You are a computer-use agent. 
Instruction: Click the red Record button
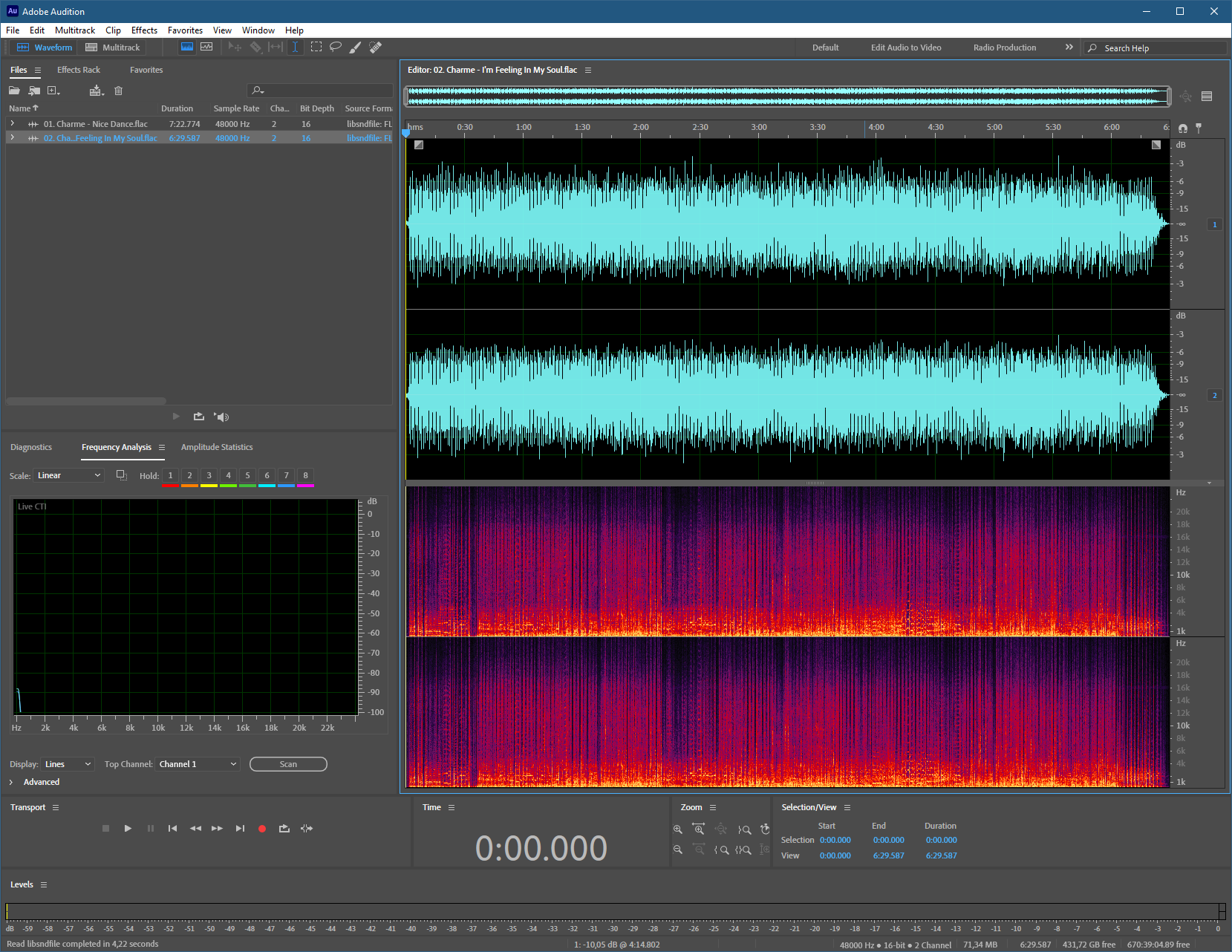(262, 828)
